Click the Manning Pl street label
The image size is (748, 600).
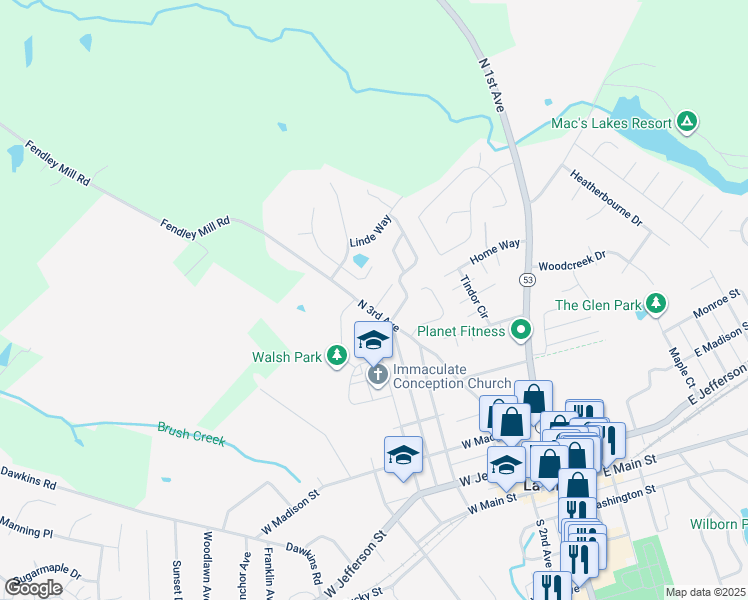(x=26, y=527)
